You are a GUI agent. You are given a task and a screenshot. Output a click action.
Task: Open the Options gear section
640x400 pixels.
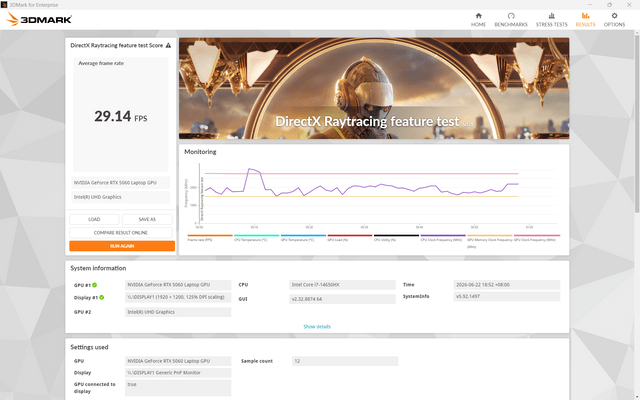tap(614, 20)
